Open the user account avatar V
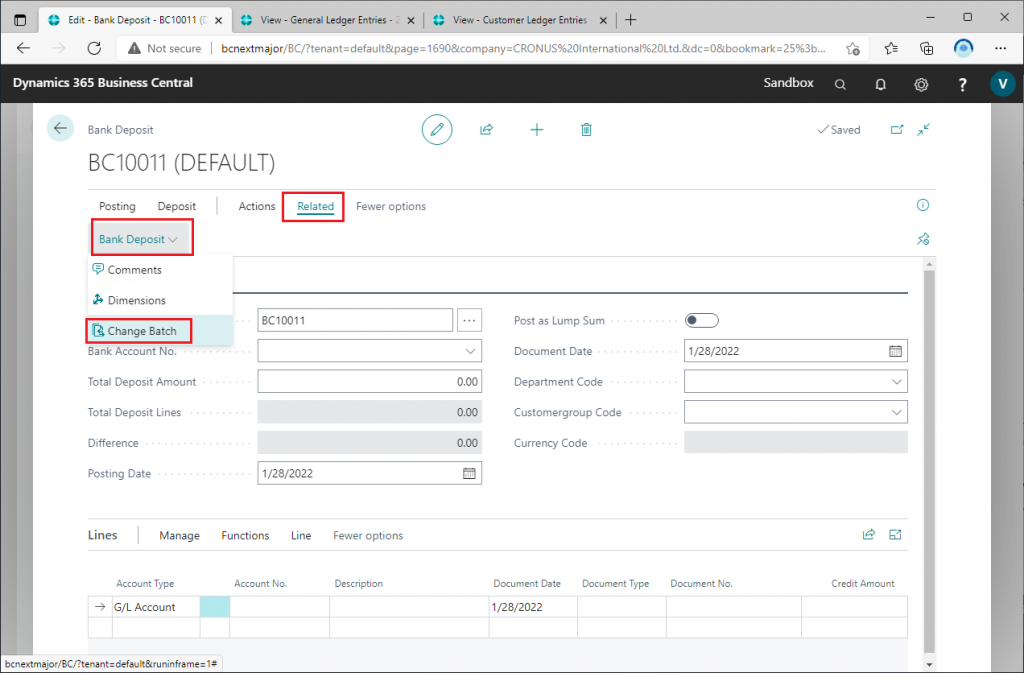The width and height of the screenshot is (1024, 673). click(x=1002, y=84)
